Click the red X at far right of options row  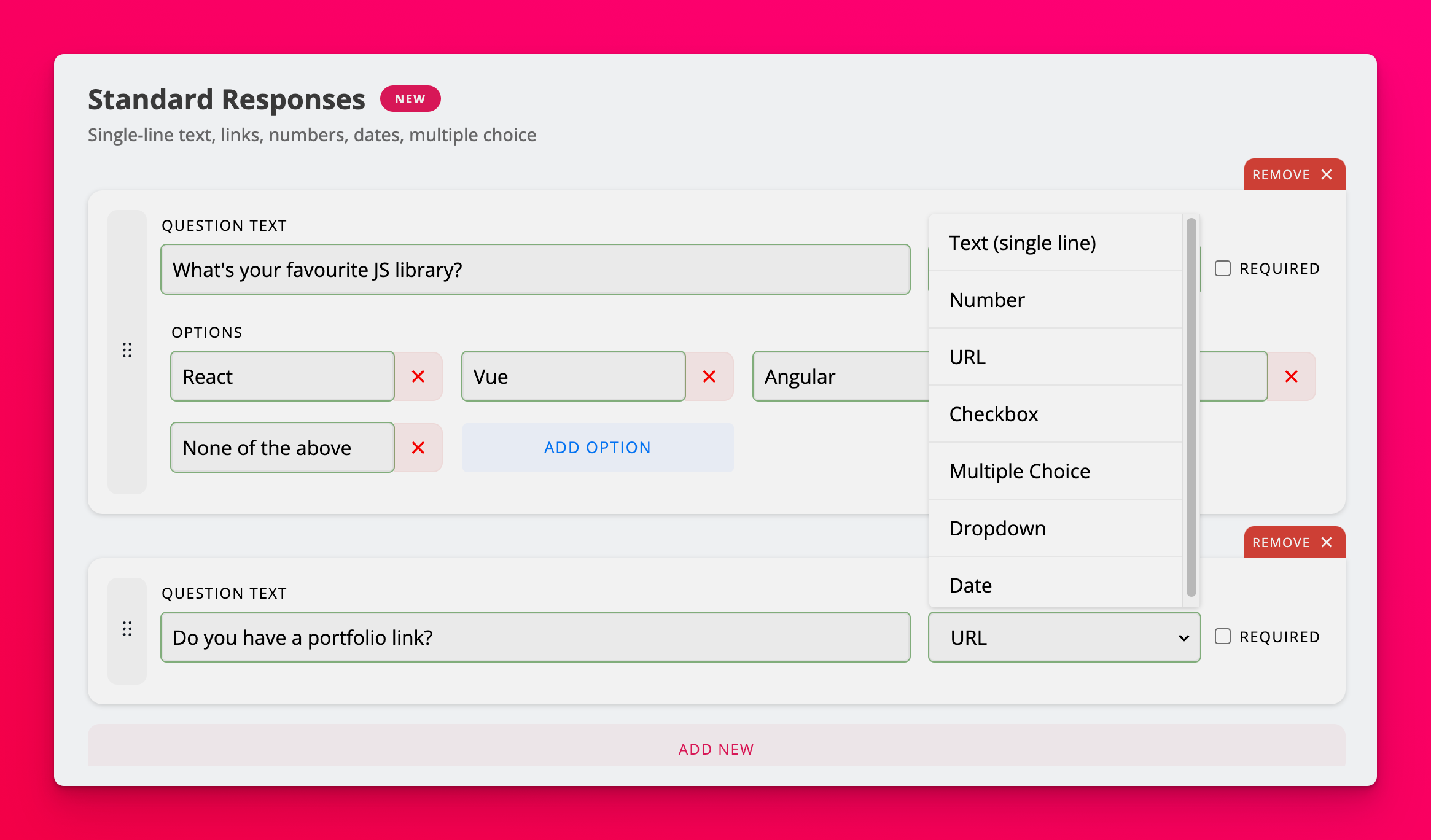pos(1292,376)
